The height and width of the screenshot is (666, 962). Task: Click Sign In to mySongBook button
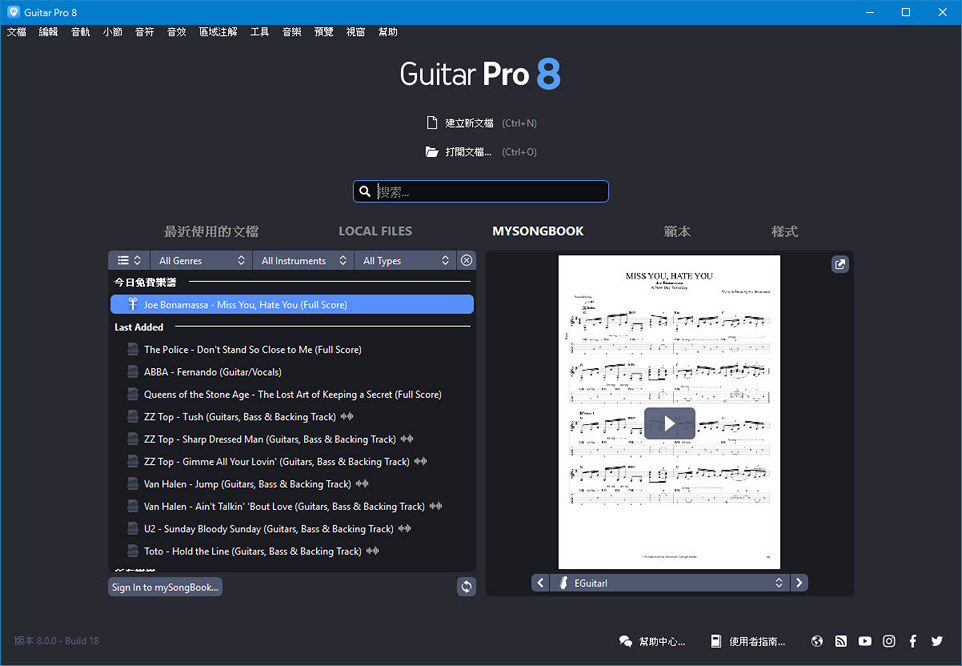[x=164, y=587]
